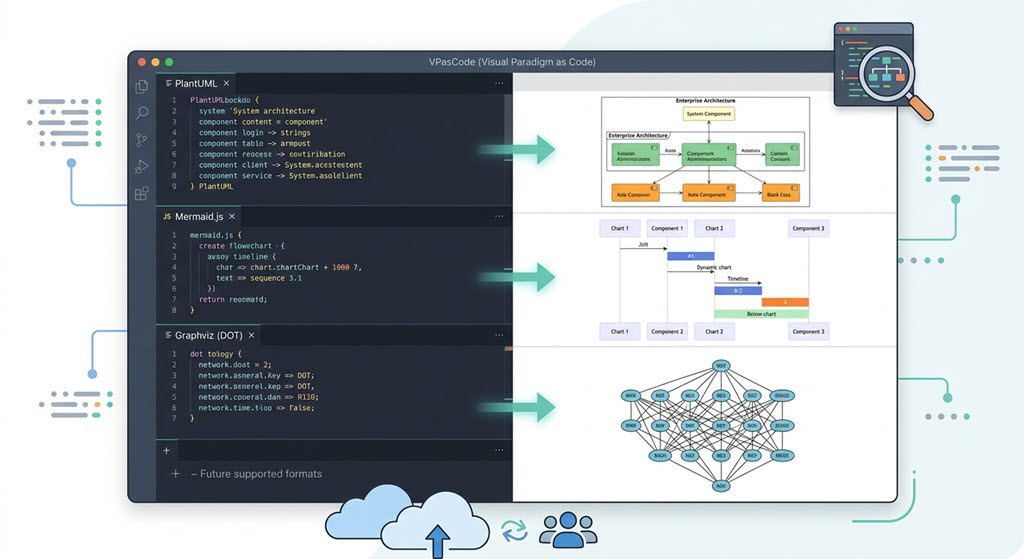Select the PlantUML tab

point(196,84)
